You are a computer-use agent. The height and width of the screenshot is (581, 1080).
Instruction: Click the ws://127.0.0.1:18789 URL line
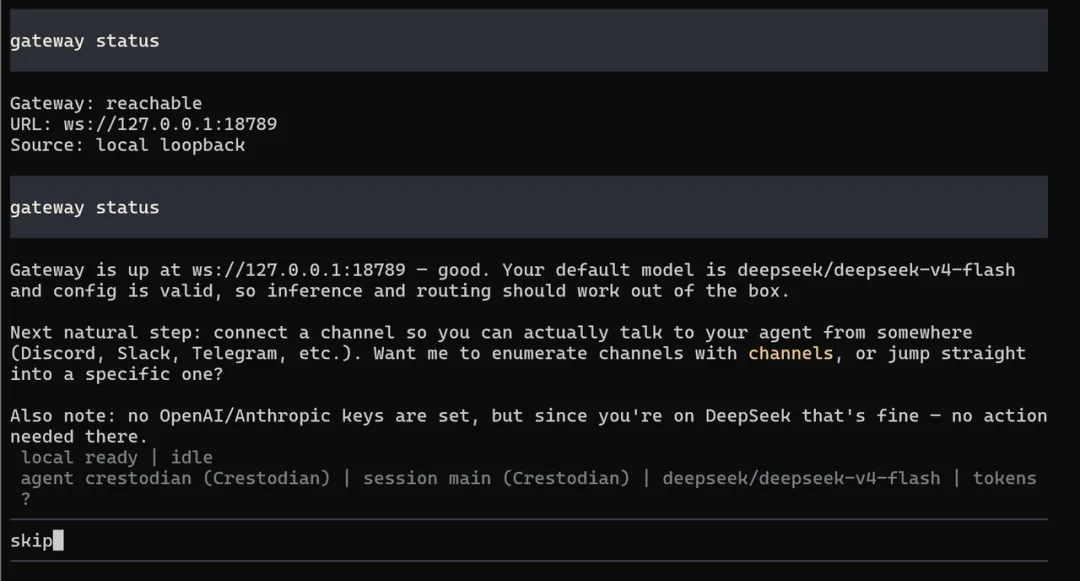point(143,124)
